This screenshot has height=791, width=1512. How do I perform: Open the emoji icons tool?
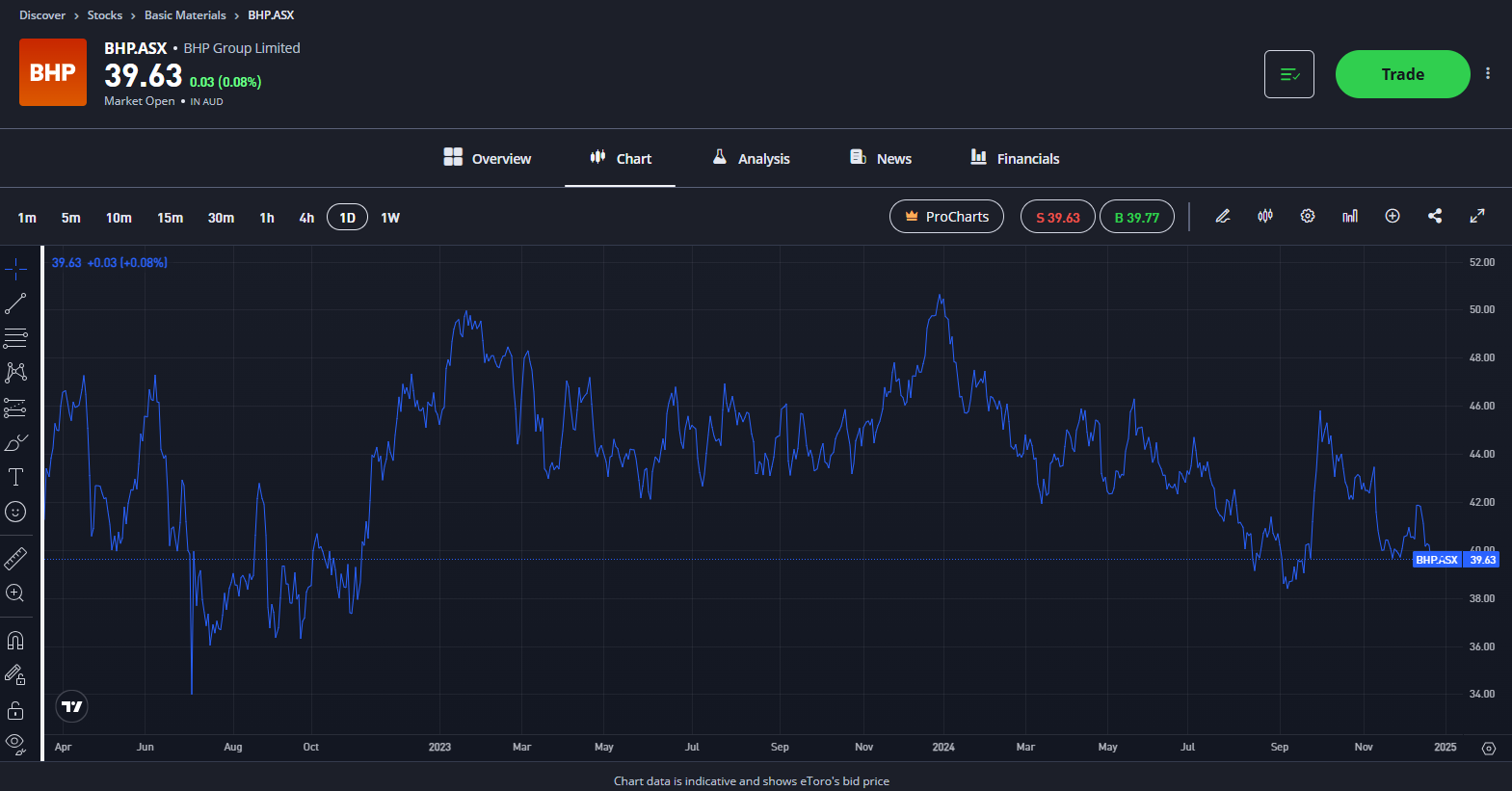15,512
